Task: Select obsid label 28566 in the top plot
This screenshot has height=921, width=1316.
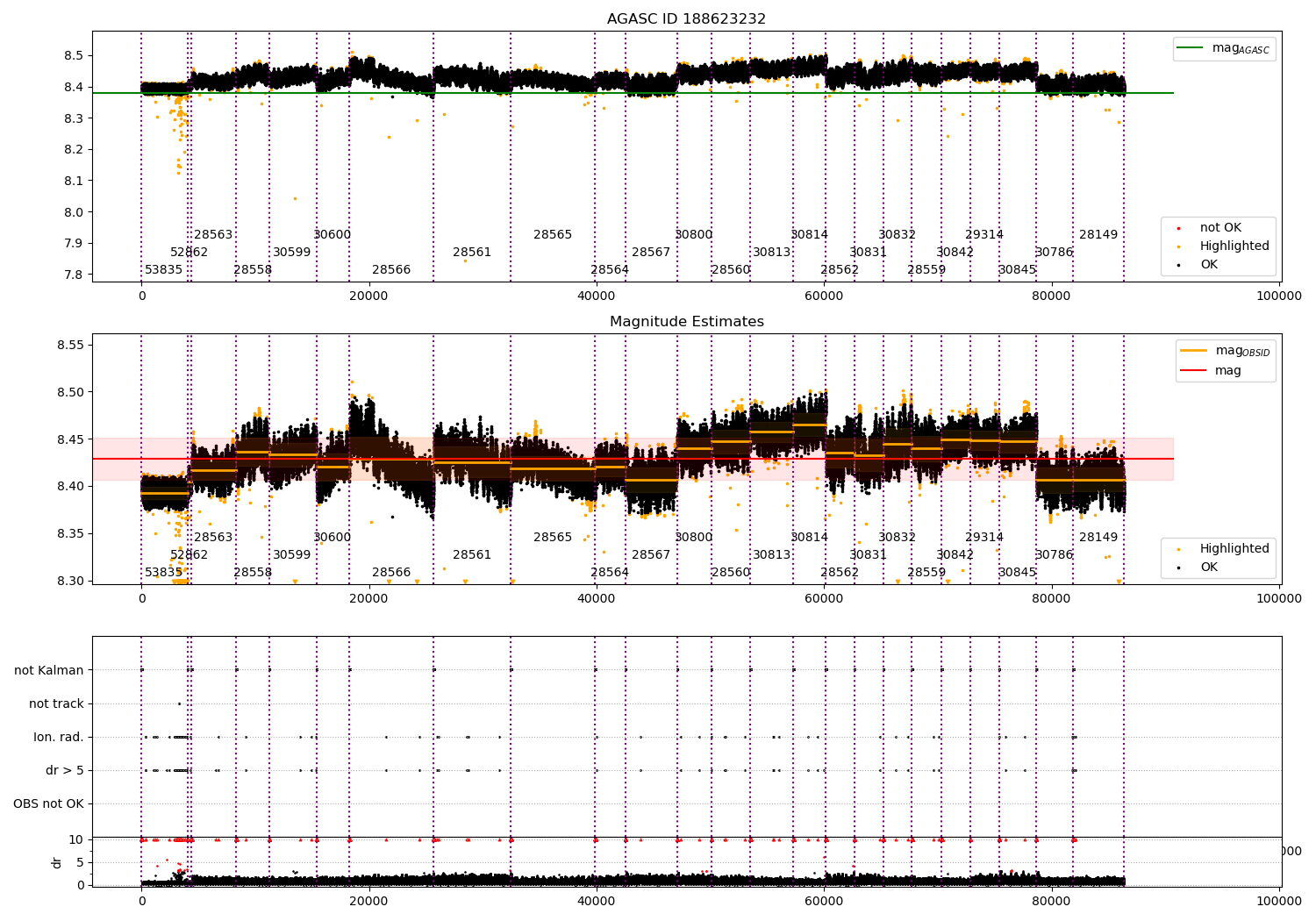Action: 391,270
